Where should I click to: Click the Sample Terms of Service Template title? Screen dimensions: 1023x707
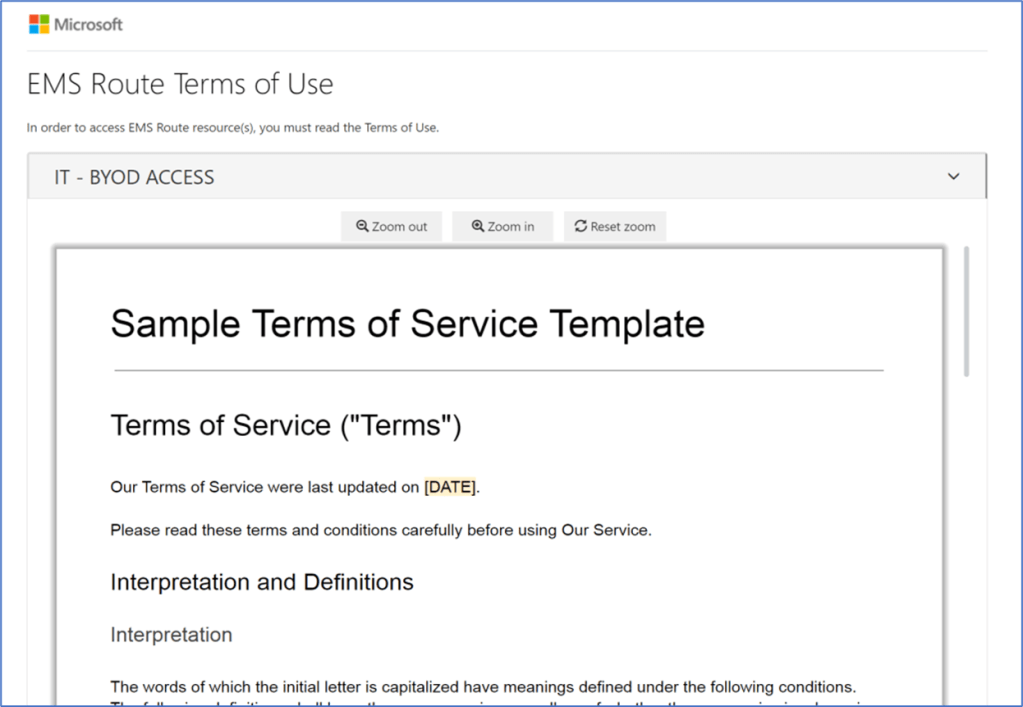407,324
